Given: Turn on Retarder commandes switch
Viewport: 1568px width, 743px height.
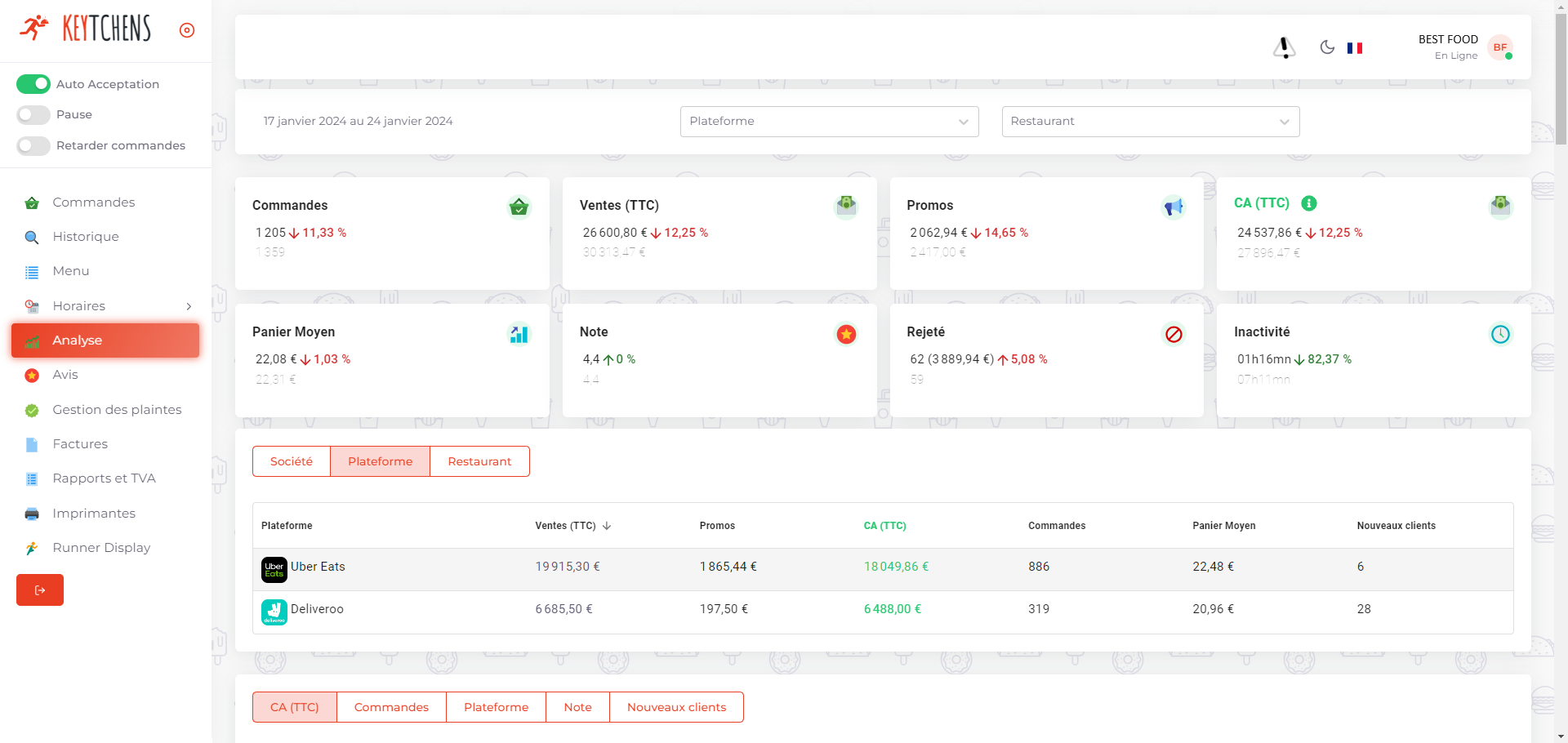Looking at the screenshot, I should tap(33, 146).
